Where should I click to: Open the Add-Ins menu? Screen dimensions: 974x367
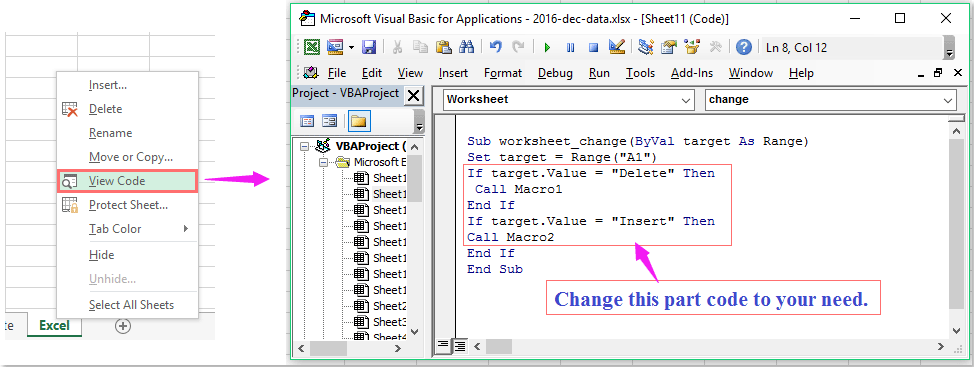[691, 73]
